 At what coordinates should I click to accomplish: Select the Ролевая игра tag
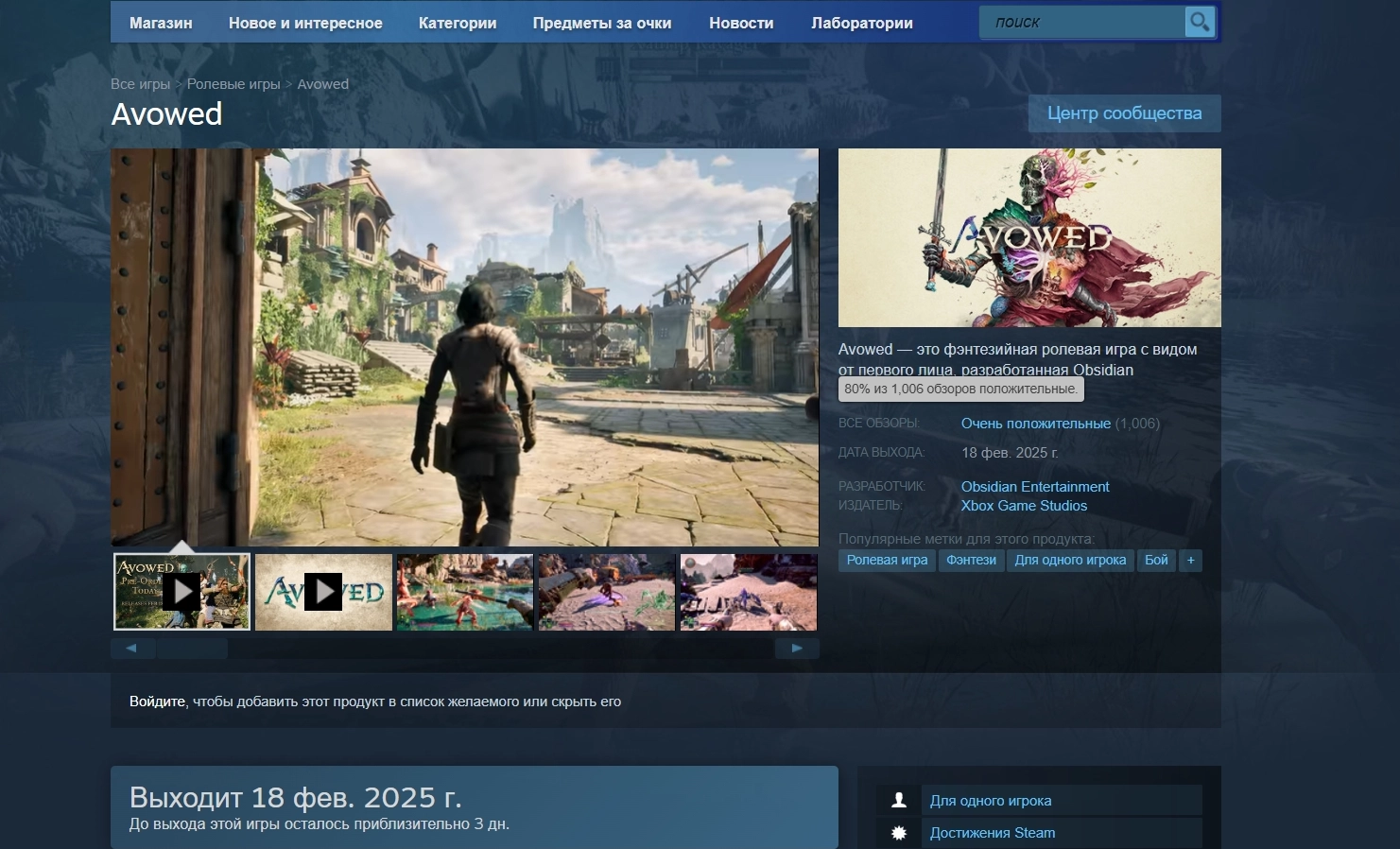887,560
